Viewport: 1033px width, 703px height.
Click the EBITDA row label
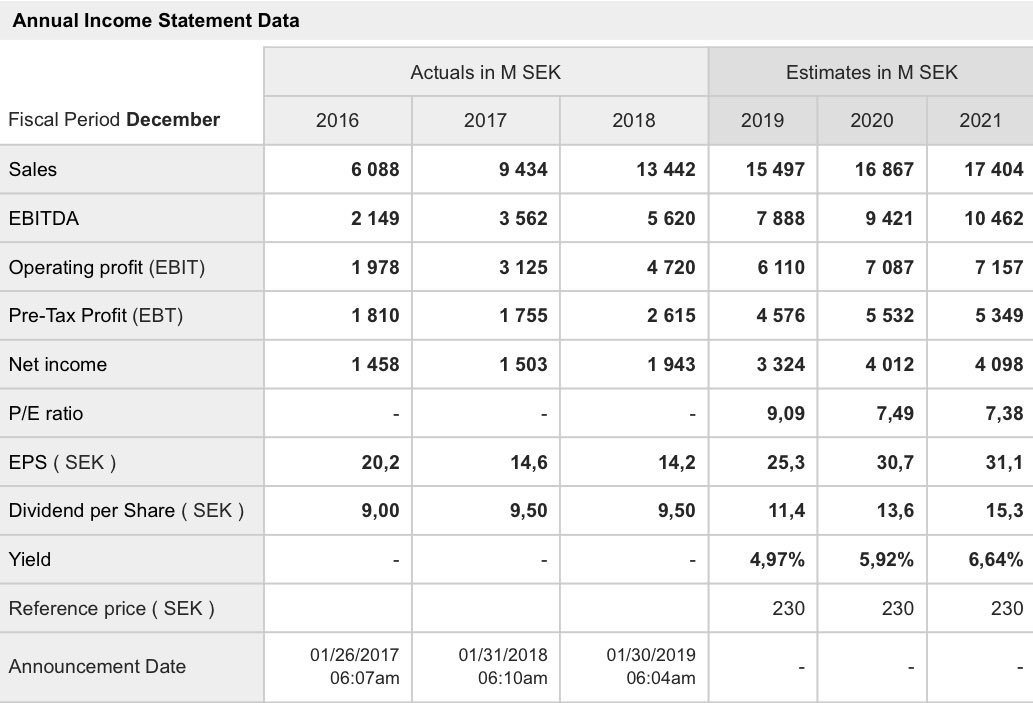[x=43, y=218]
